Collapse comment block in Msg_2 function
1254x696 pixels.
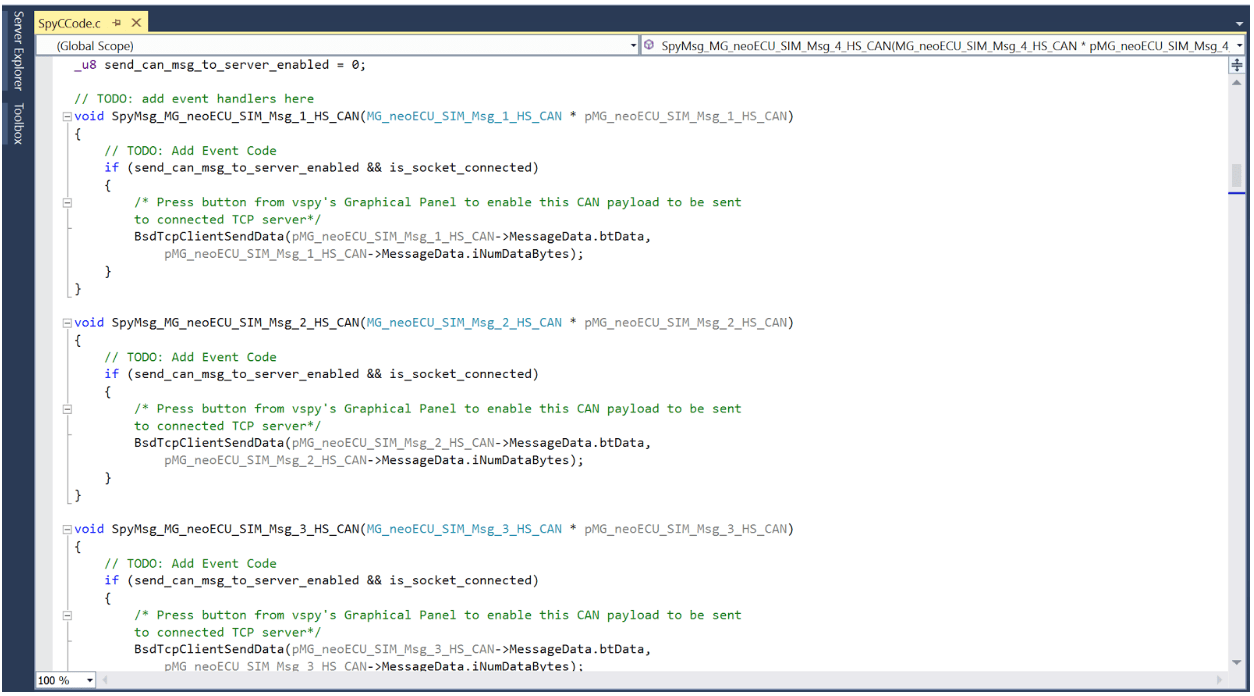coord(67,408)
